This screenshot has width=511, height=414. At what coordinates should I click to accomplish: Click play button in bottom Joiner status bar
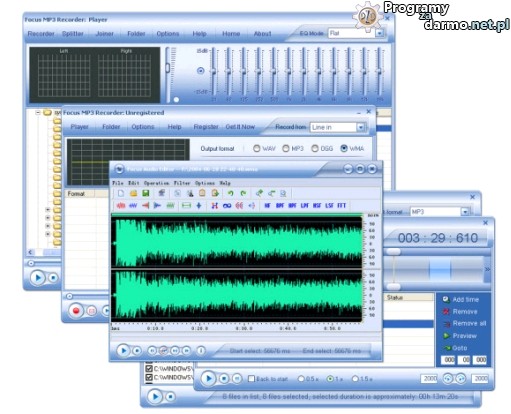155,397
